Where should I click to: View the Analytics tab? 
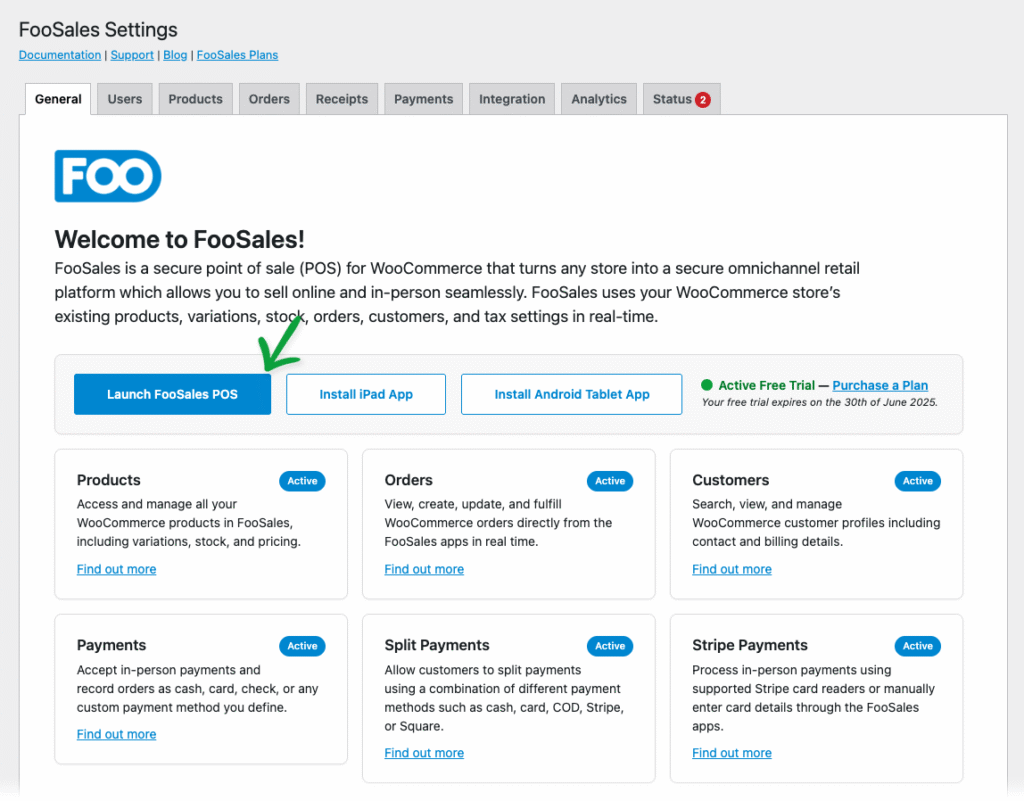pos(599,99)
